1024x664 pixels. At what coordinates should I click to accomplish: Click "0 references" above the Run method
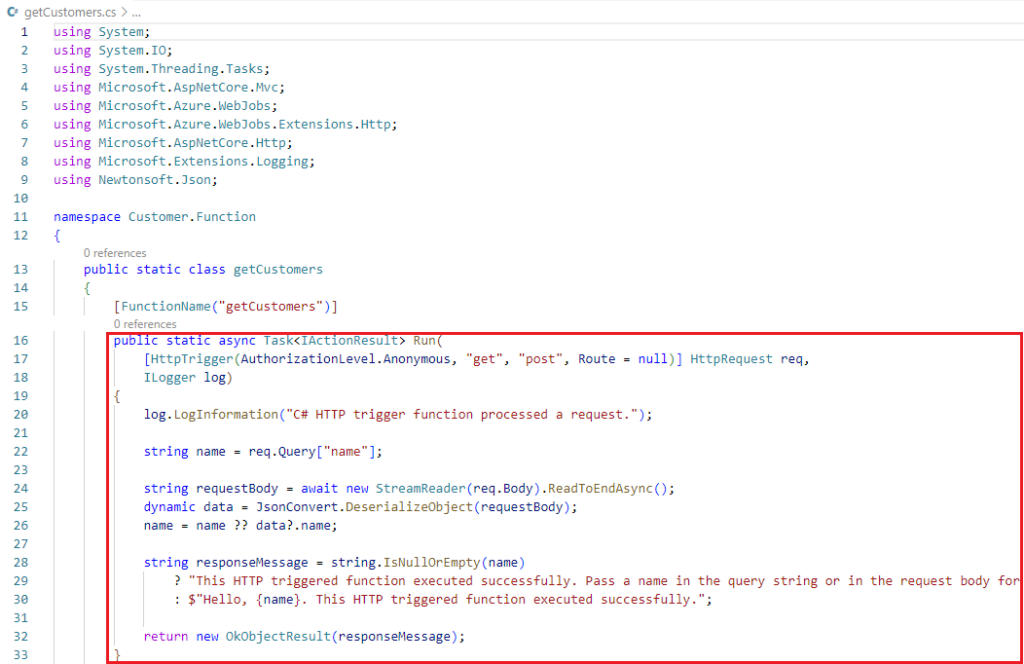click(x=145, y=324)
